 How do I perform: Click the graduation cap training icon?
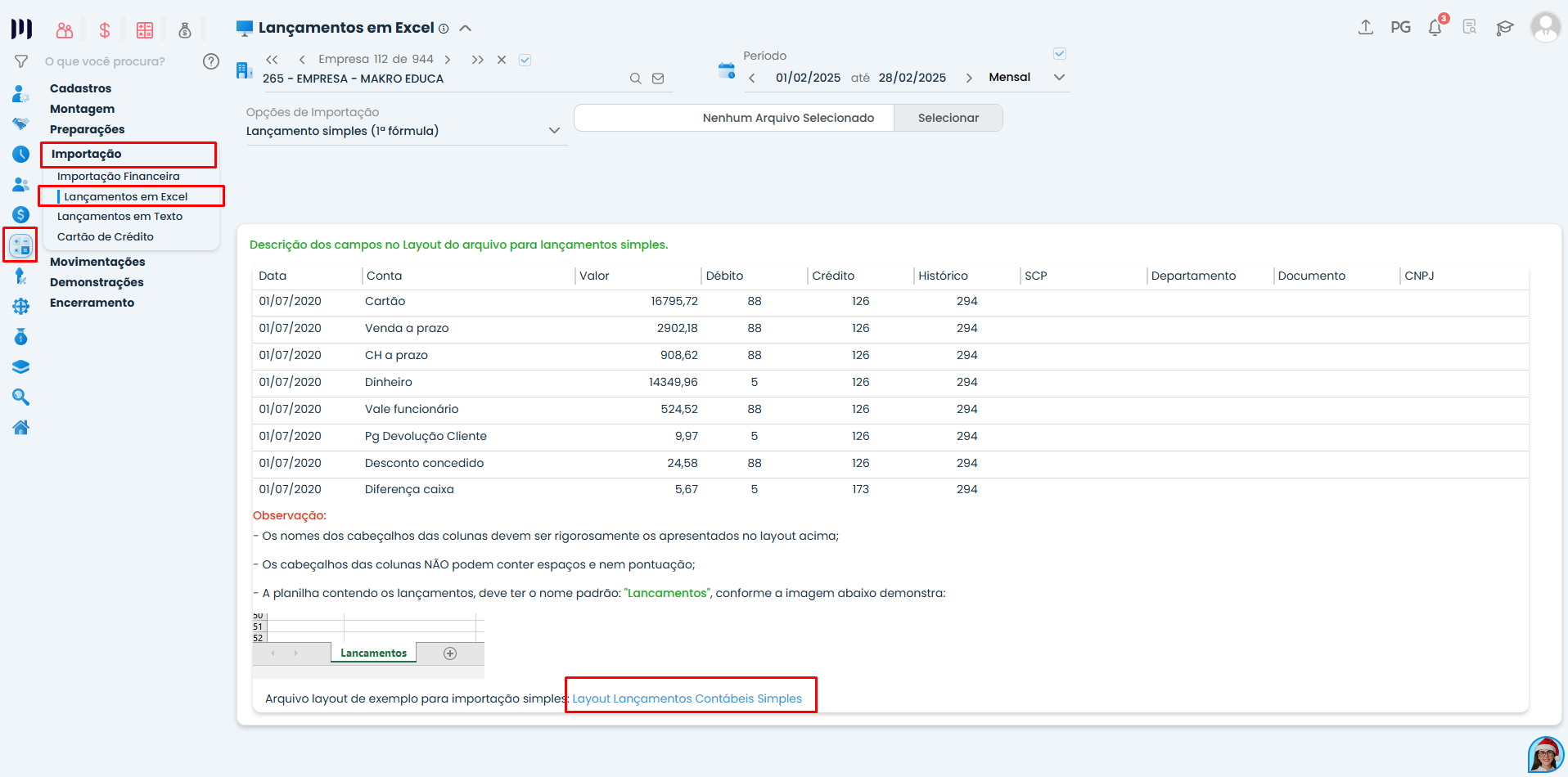1506,27
